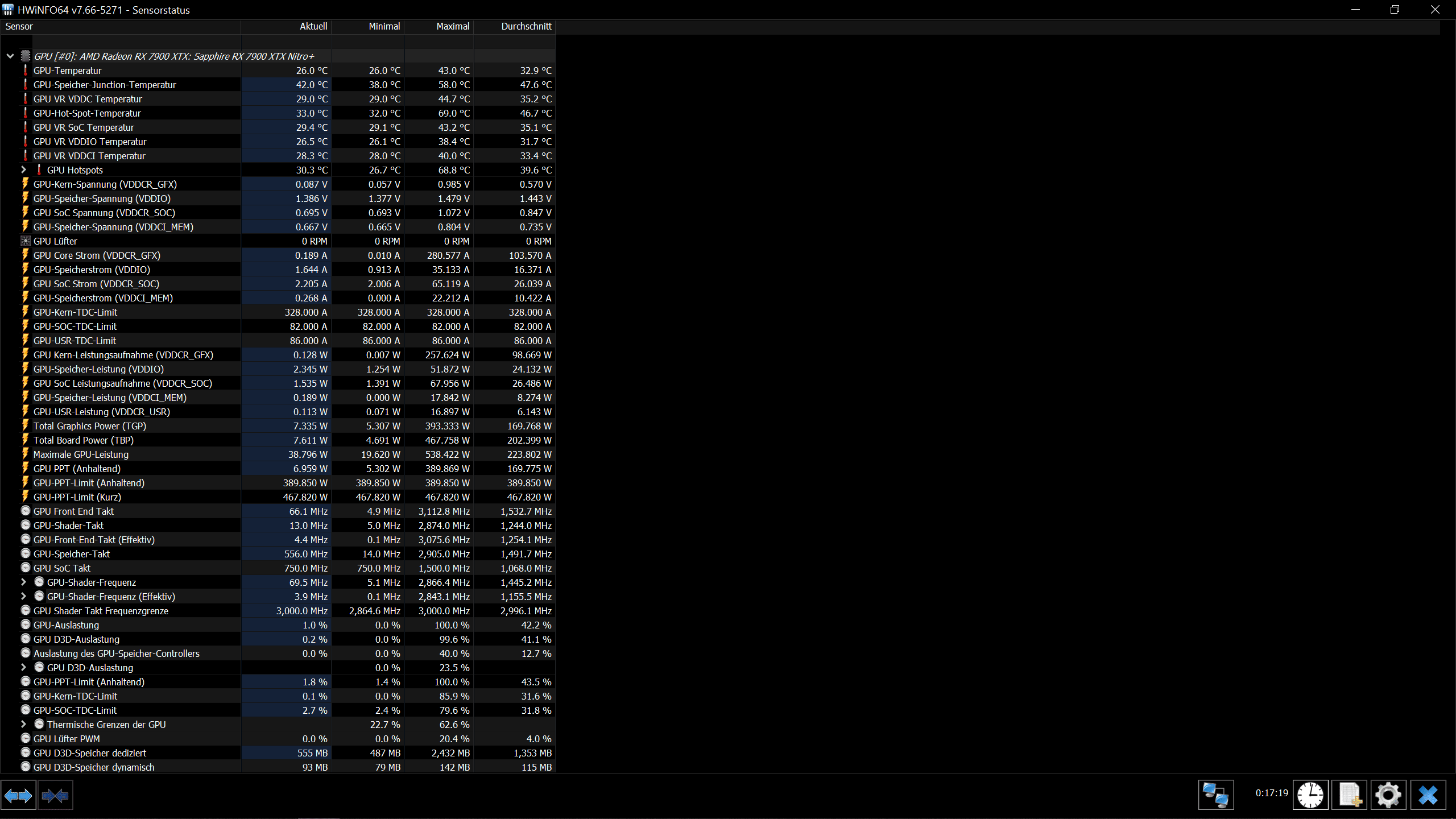Viewport: 1456px width, 819px height.
Task: Click the Durchschnitt column header
Action: (526, 26)
